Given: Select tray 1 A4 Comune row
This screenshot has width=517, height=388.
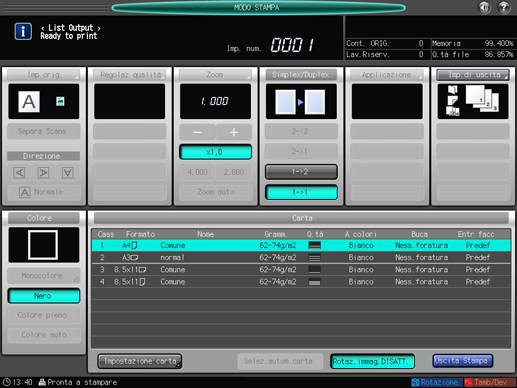Looking at the screenshot, I should 301,245.
